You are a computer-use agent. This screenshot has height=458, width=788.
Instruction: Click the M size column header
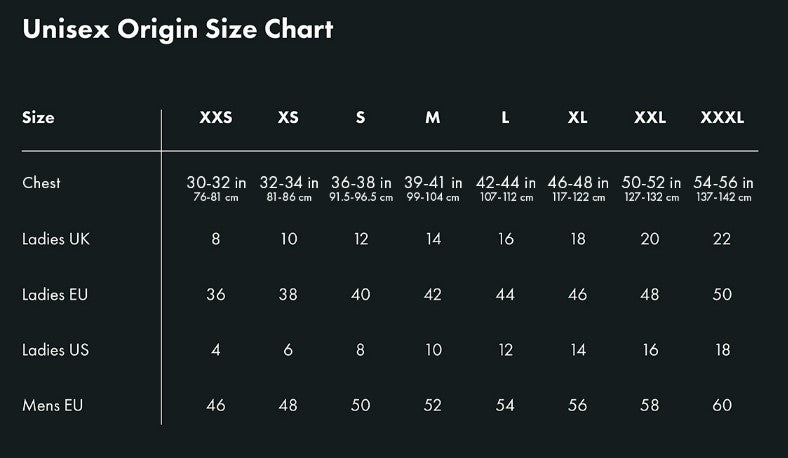click(x=433, y=118)
